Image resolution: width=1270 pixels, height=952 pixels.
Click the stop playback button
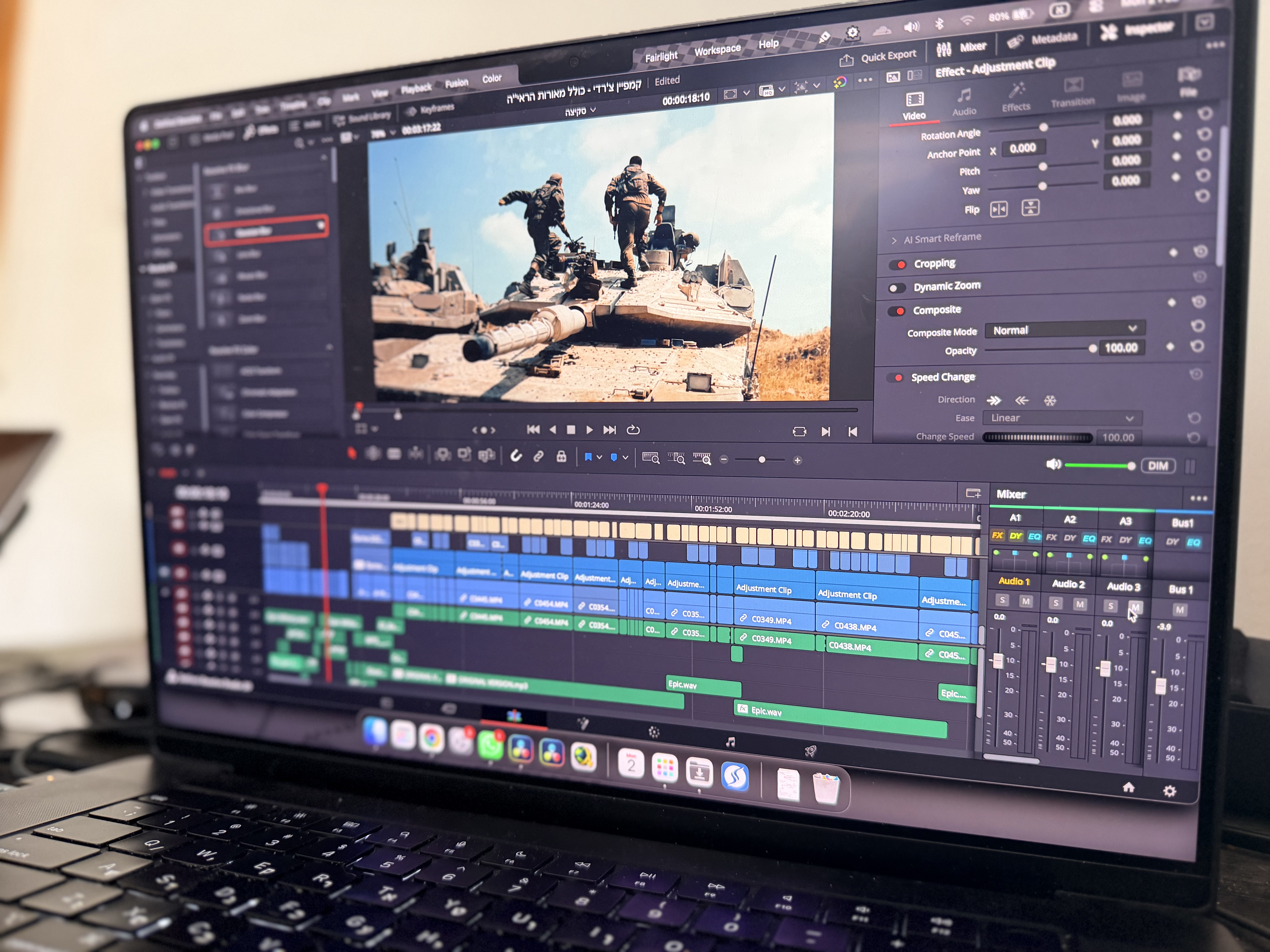point(571,430)
